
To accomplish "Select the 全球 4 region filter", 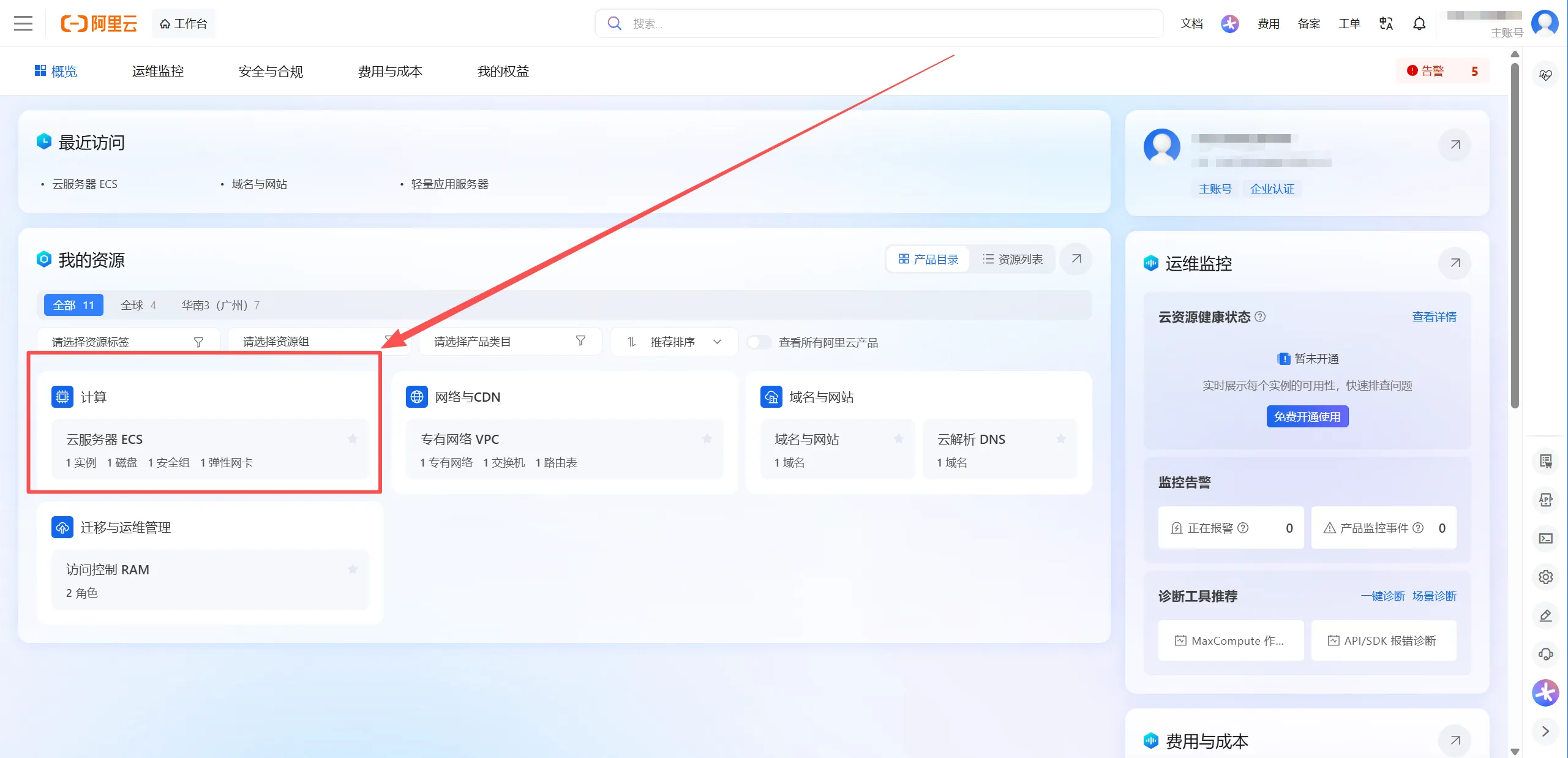I will pyautogui.click(x=138, y=305).
